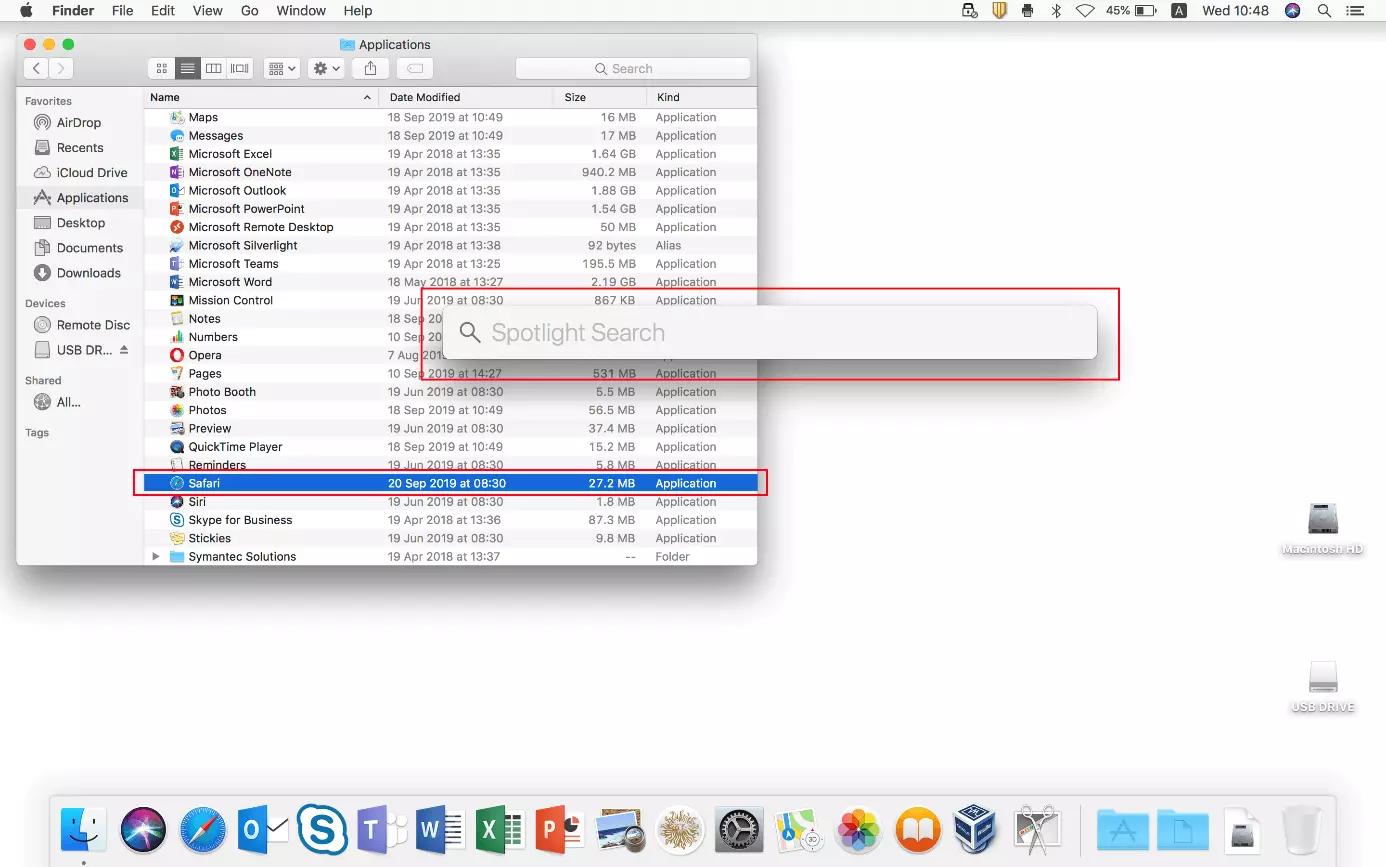Sort by Date Modified column

pyautogui.click(x=465, y=97)
